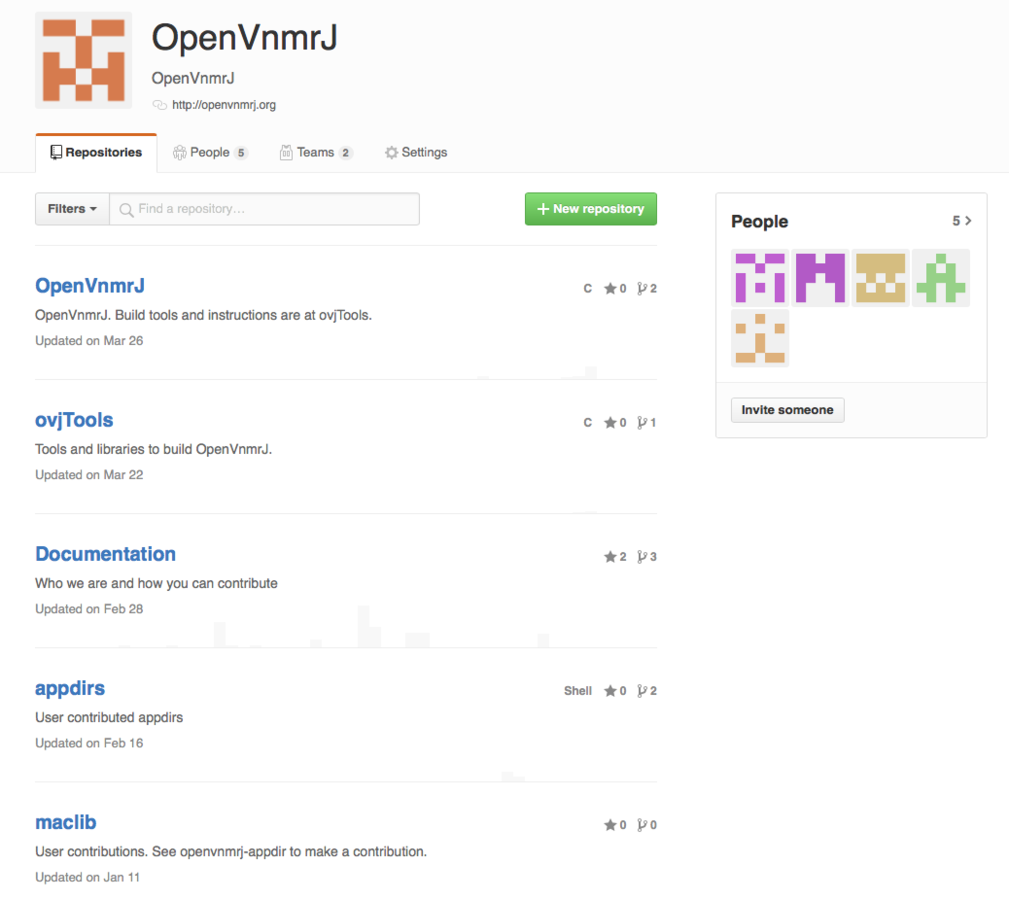Click 'Updated on Jan 11' text
Viewport: 1009px width, 900px height.
(x=88, y=877)
